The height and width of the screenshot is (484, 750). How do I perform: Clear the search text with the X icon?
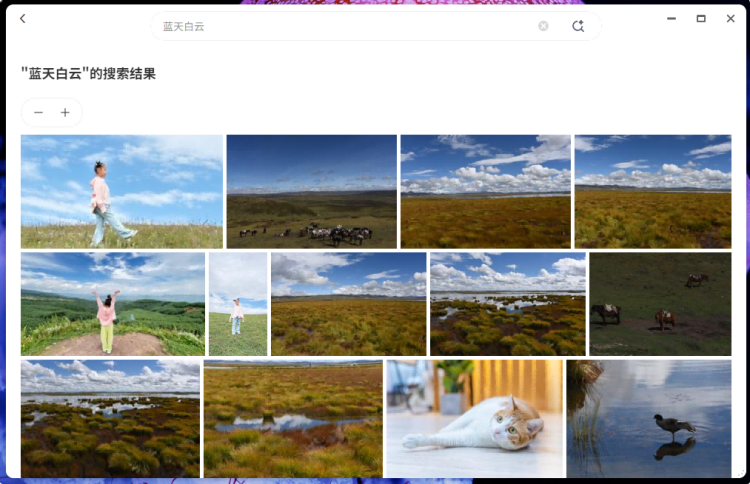point(543,26)
